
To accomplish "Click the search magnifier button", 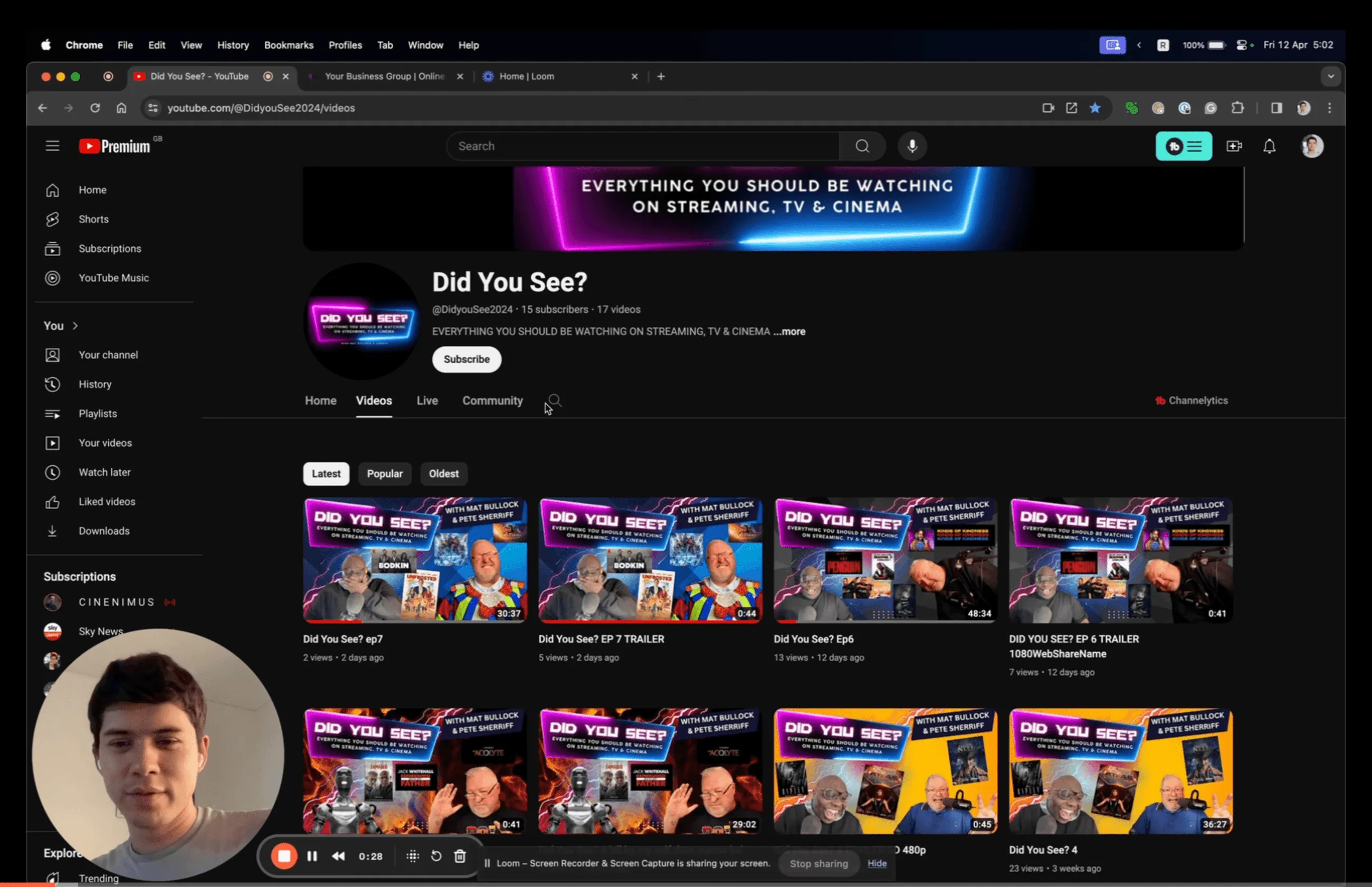I will 862,146.
